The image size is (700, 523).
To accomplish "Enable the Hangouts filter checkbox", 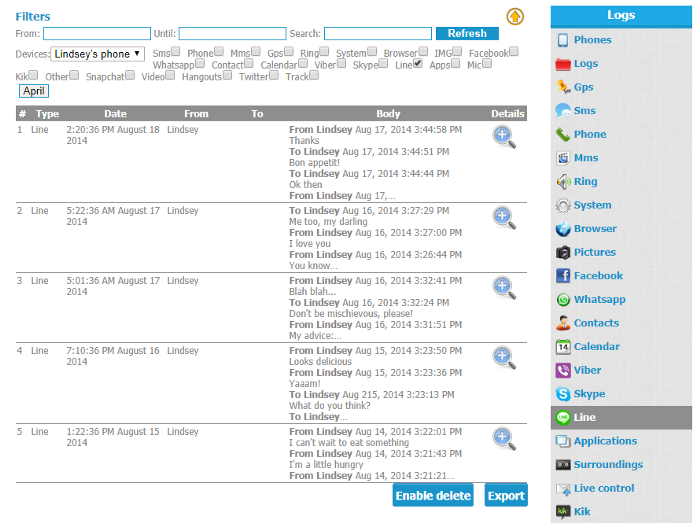I will click(x=228, y=75).
